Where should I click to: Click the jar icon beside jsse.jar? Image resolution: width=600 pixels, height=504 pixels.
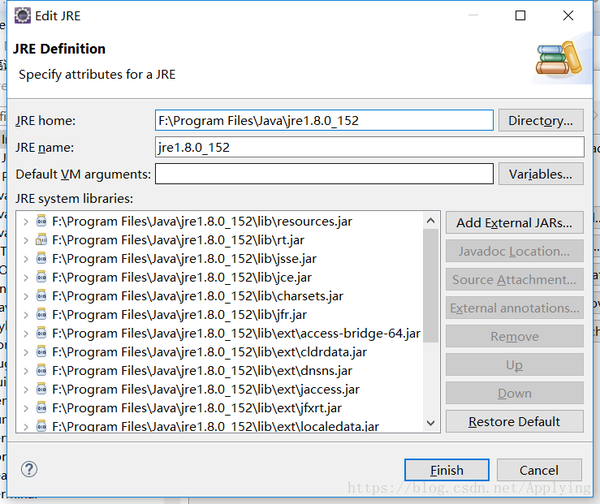[x=41, y=258]
